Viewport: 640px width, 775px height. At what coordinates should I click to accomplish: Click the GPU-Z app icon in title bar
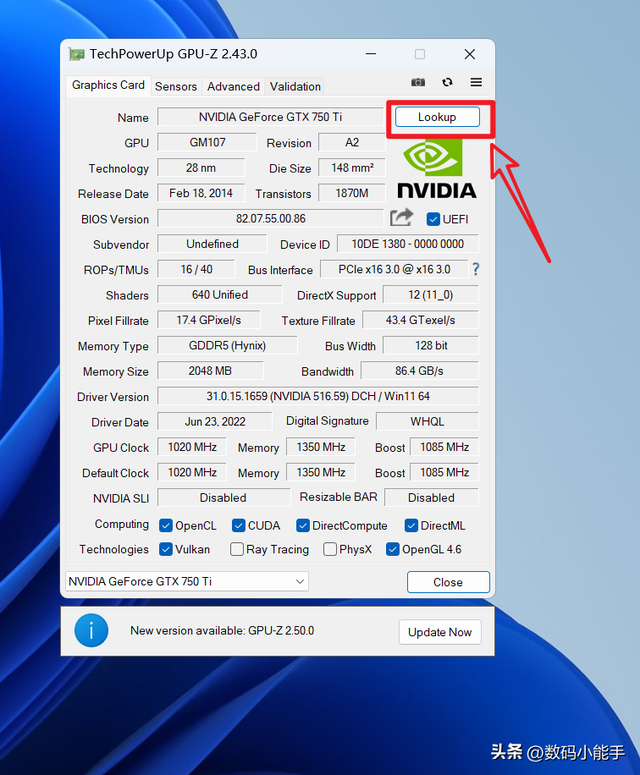[76, 54]
